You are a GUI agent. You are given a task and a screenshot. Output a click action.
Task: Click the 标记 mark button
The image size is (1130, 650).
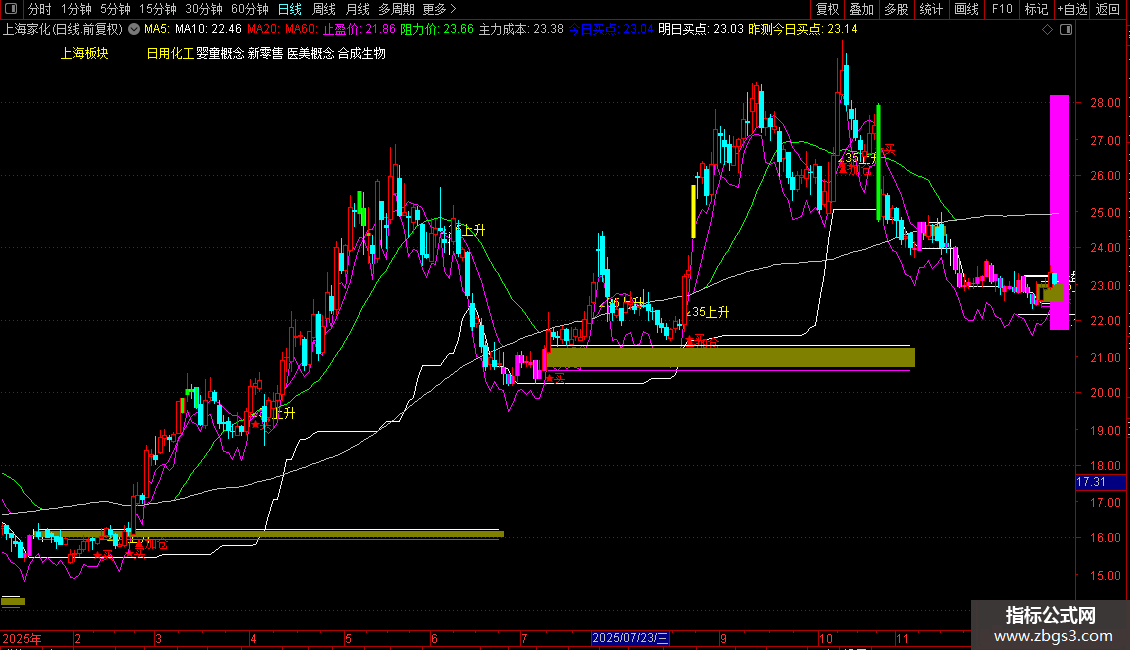point(1036,9)
